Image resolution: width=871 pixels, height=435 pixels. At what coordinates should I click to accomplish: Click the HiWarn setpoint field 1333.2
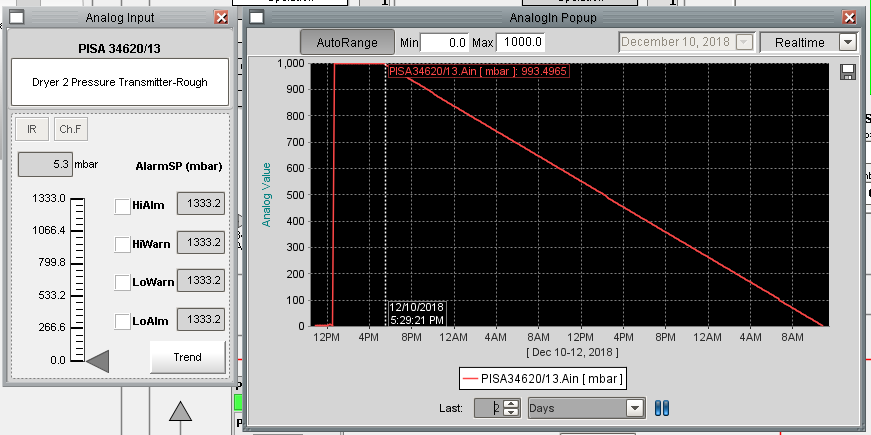[x=201, y=243]
